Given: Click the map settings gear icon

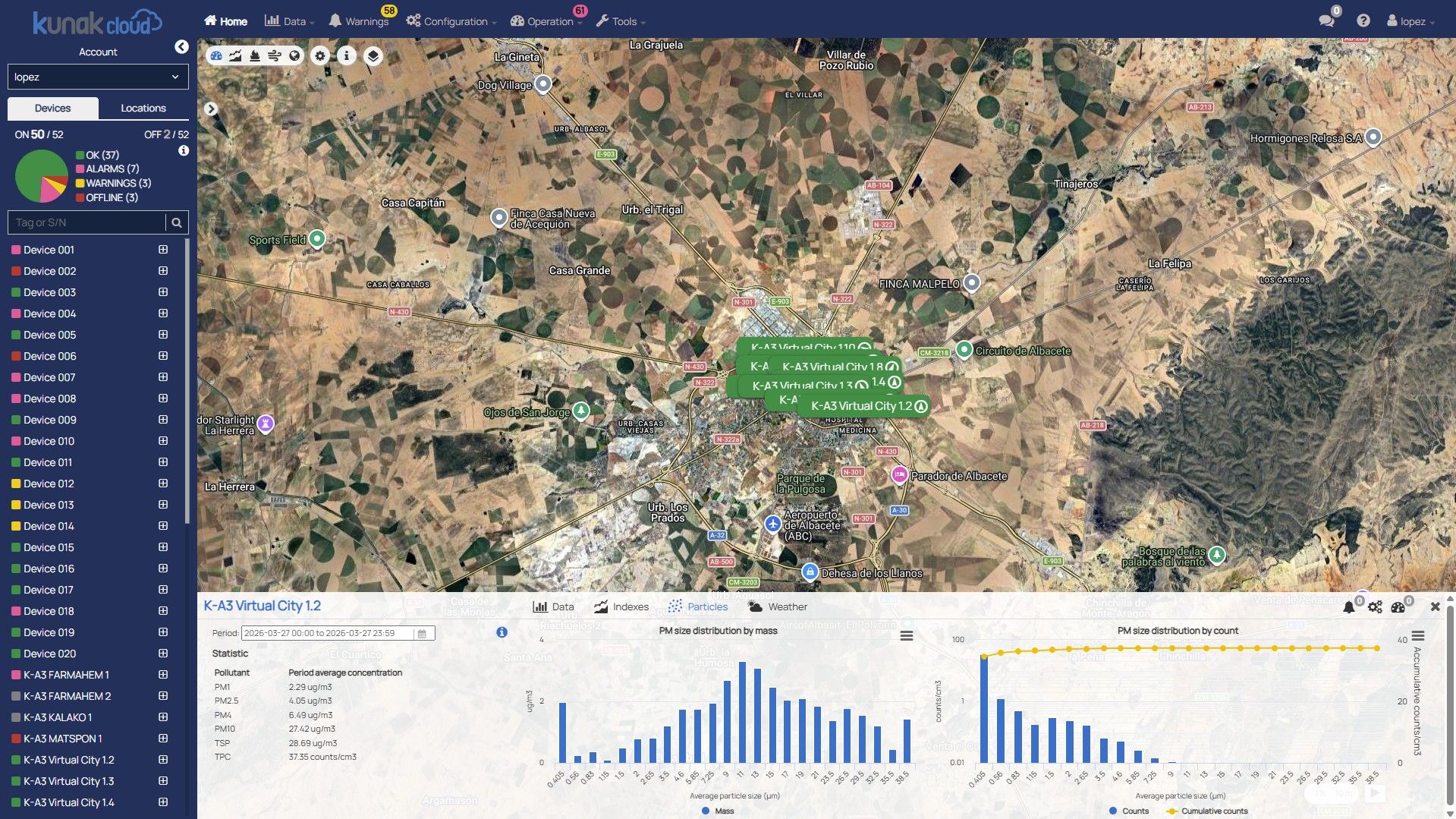Looking at the screenshot, I should point(320,55).
